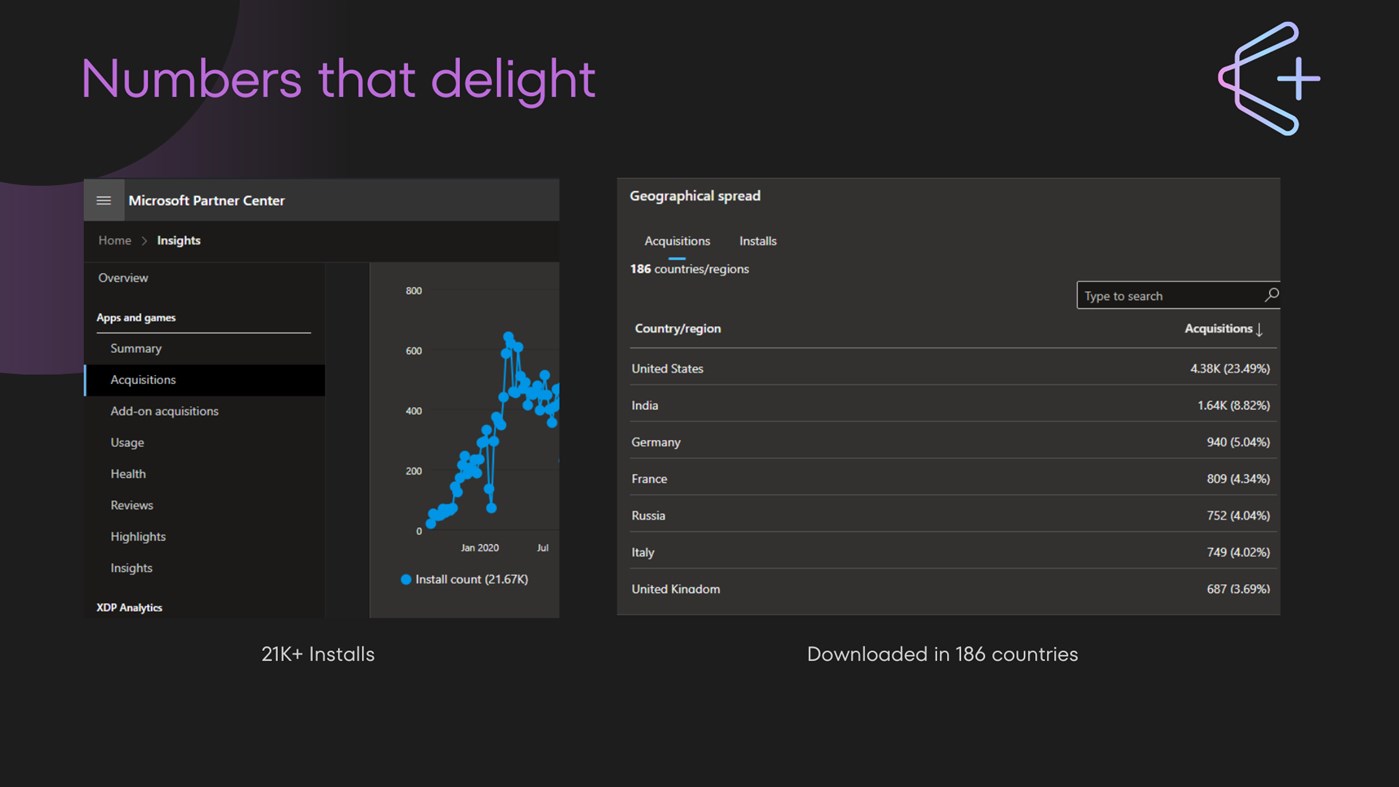Click the blue Install count legend dot

(x=404, y=579)
